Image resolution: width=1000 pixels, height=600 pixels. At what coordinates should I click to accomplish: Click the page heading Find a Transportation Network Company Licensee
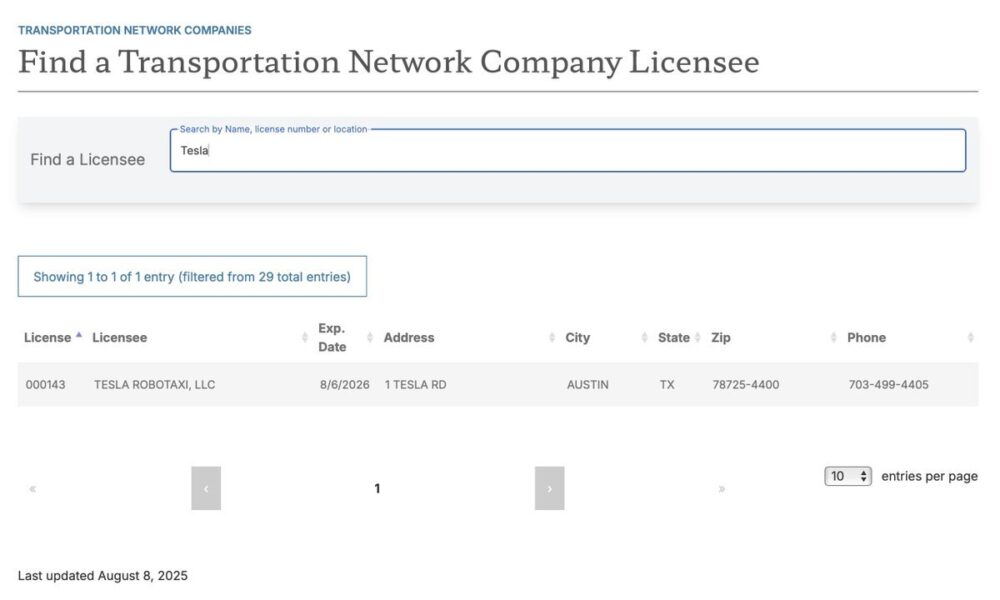pyautogui.click(x=388, y=62)
